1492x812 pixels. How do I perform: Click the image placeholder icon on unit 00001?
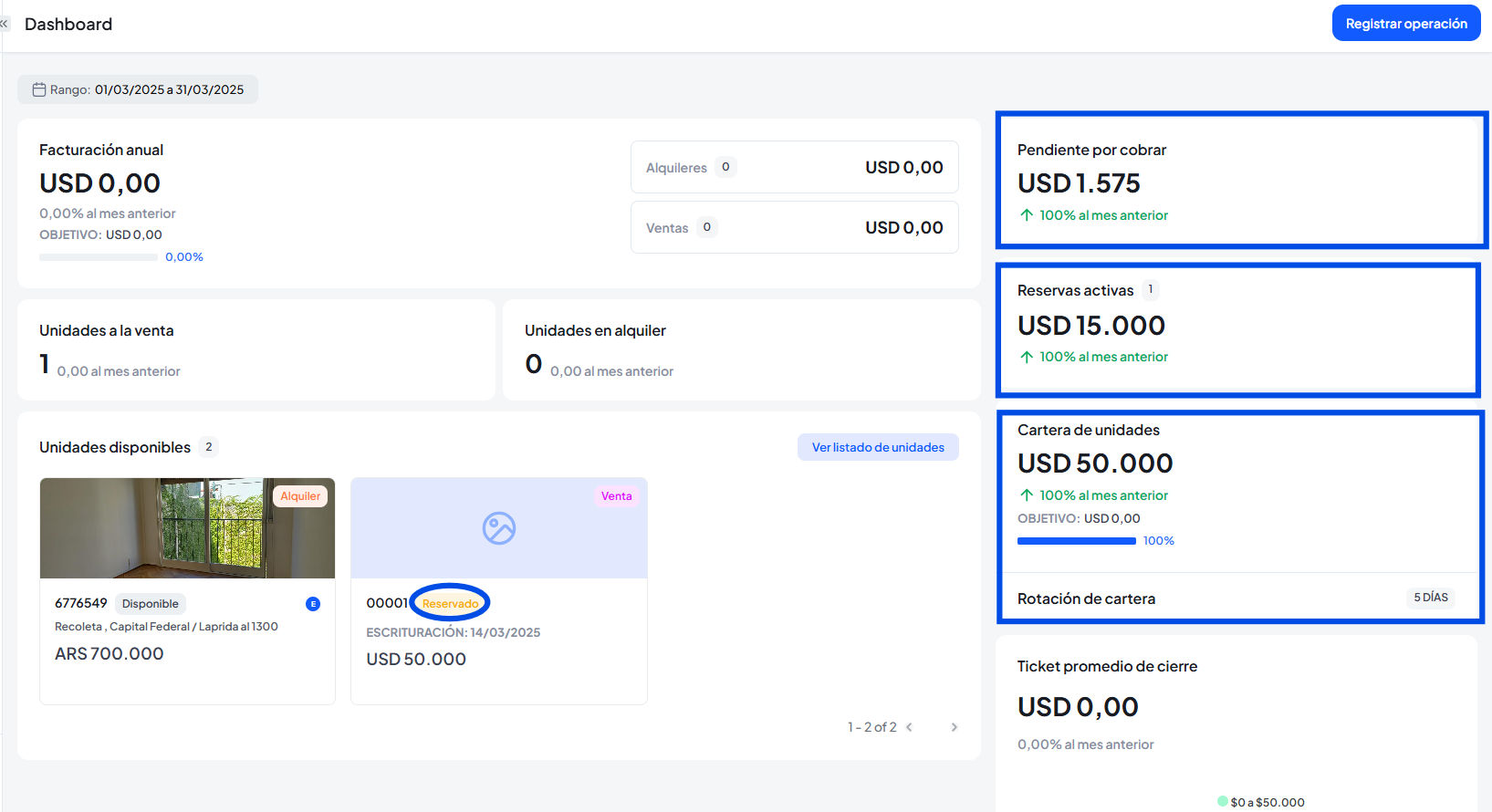pyautogui.click(x=498, y=528)
